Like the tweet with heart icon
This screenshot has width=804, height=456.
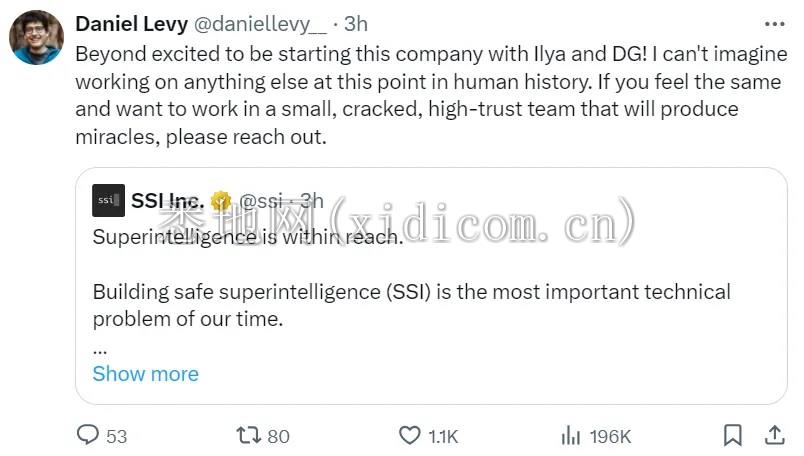pos(409,436)
